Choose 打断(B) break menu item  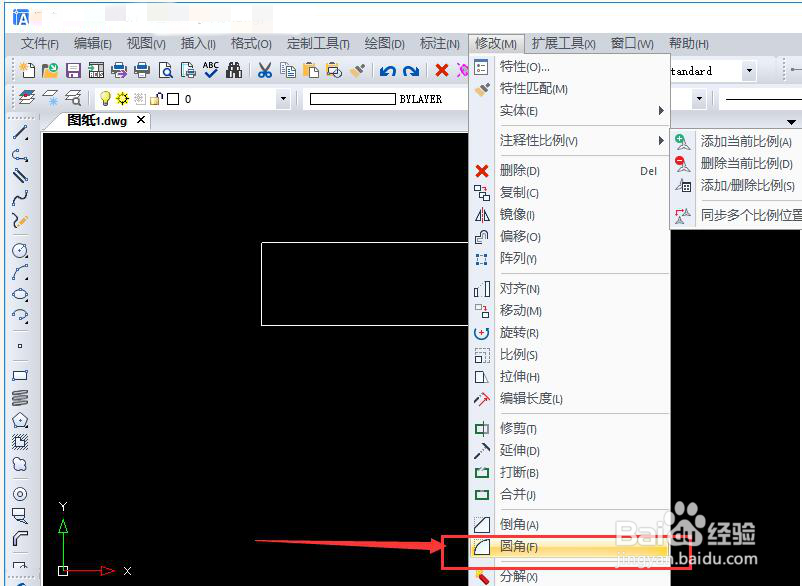coord(569,472)
